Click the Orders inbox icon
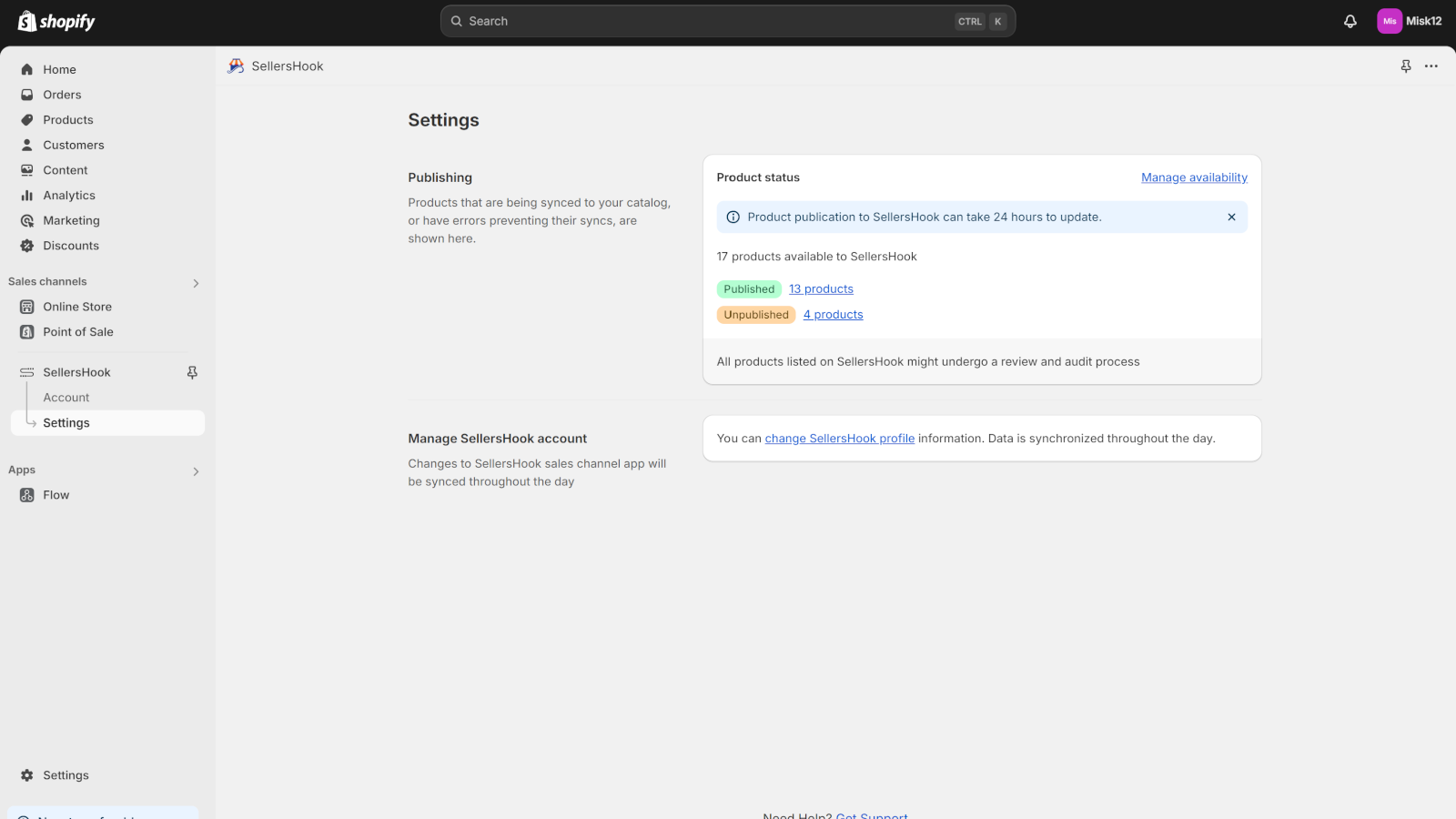 [x=27, y=95]
